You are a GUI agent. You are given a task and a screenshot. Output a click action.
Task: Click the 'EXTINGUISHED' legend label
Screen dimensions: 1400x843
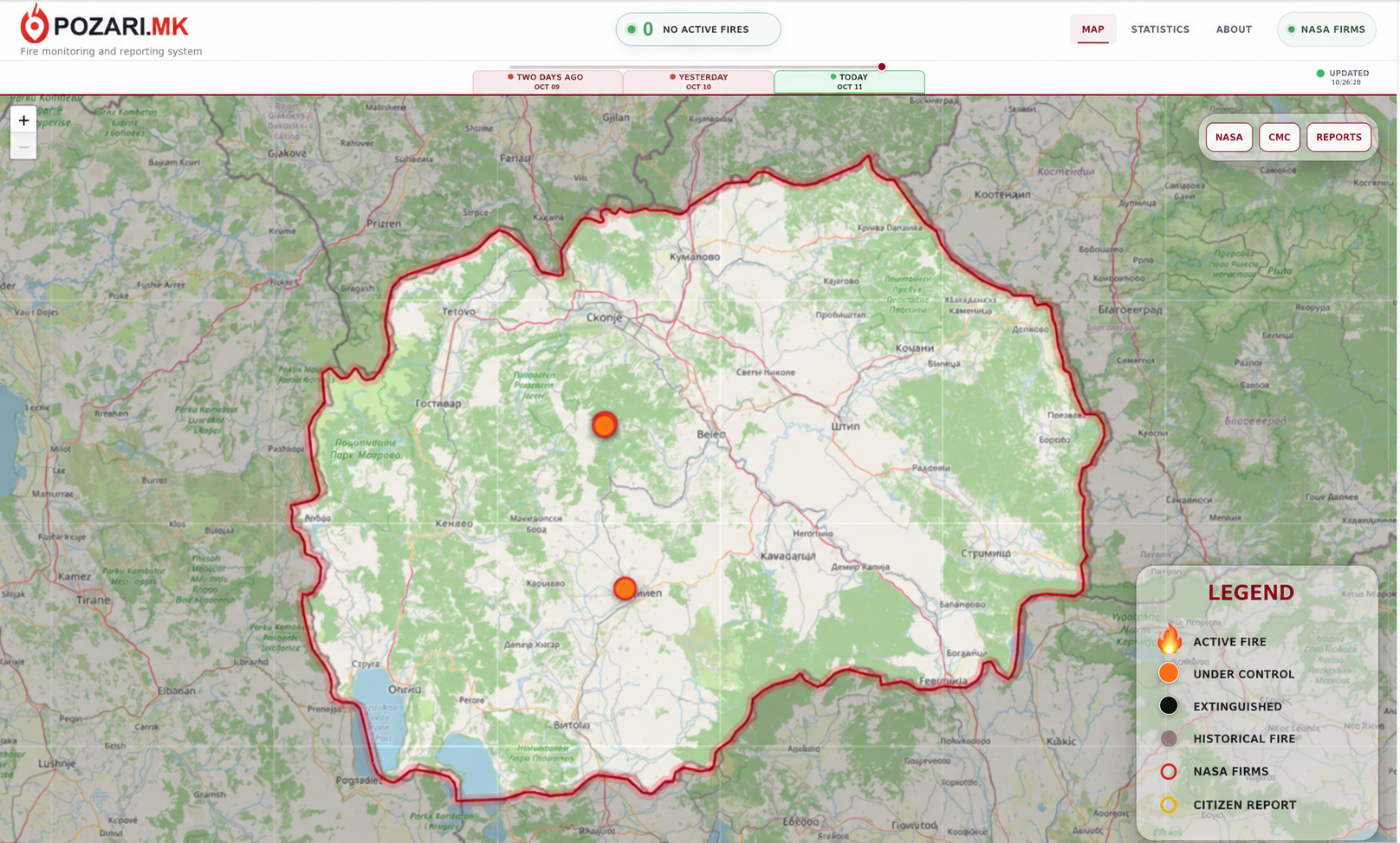1237,706
